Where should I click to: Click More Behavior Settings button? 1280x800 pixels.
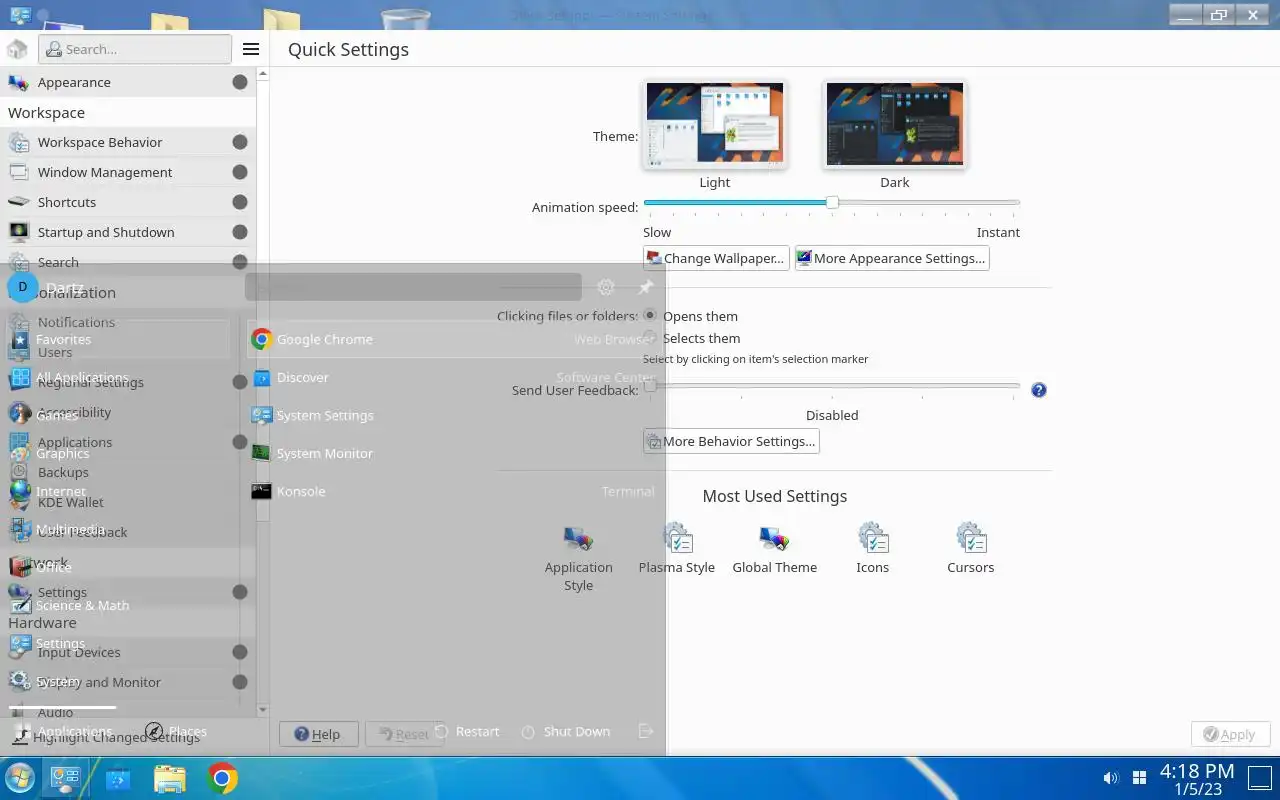731,441
